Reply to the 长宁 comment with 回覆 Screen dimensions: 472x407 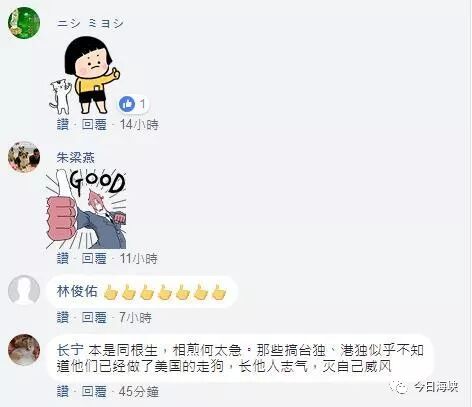click(x=94, y=391)
